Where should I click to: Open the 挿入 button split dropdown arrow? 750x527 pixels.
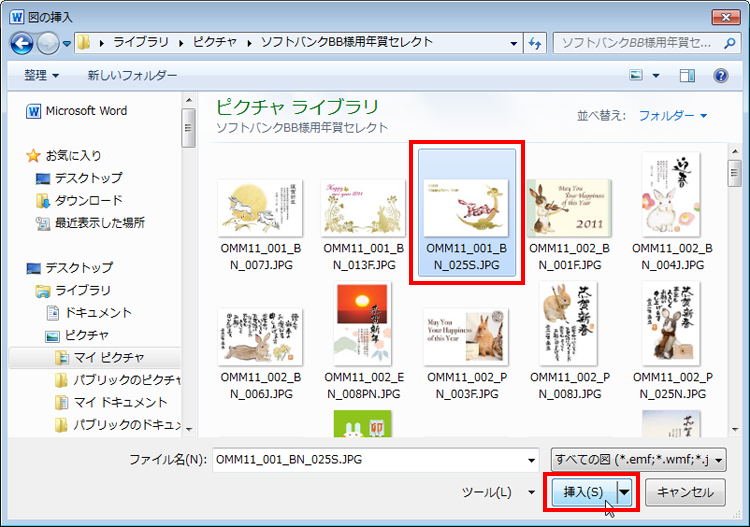(x=624, y=492)
